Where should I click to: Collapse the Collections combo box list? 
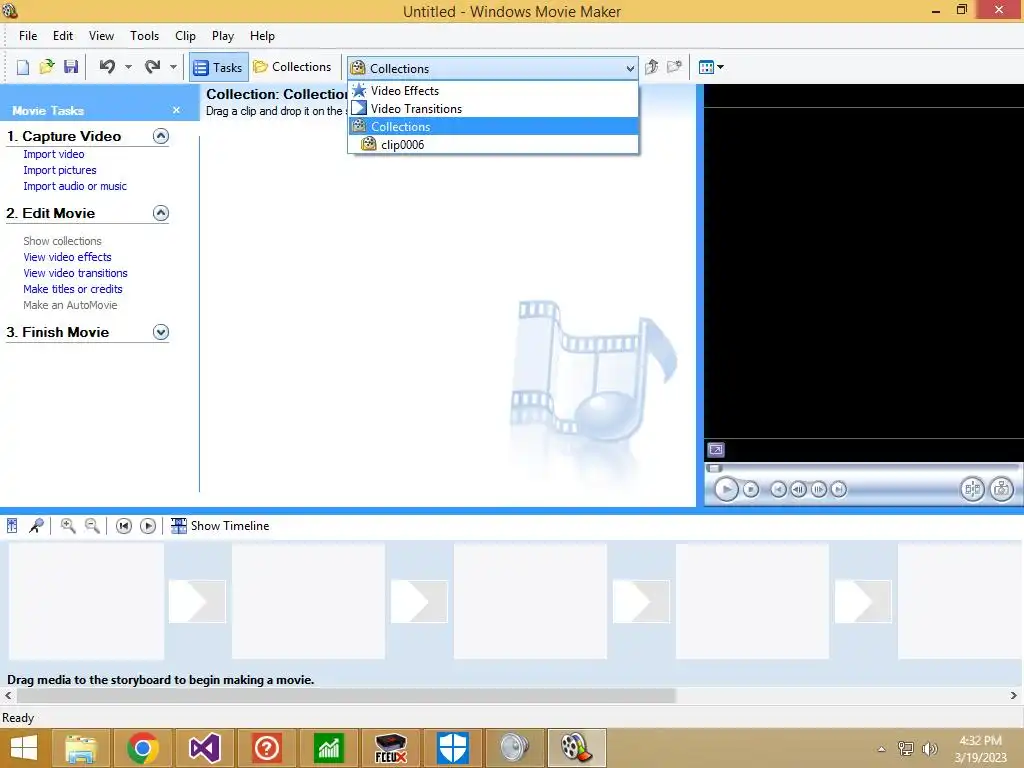630,69
